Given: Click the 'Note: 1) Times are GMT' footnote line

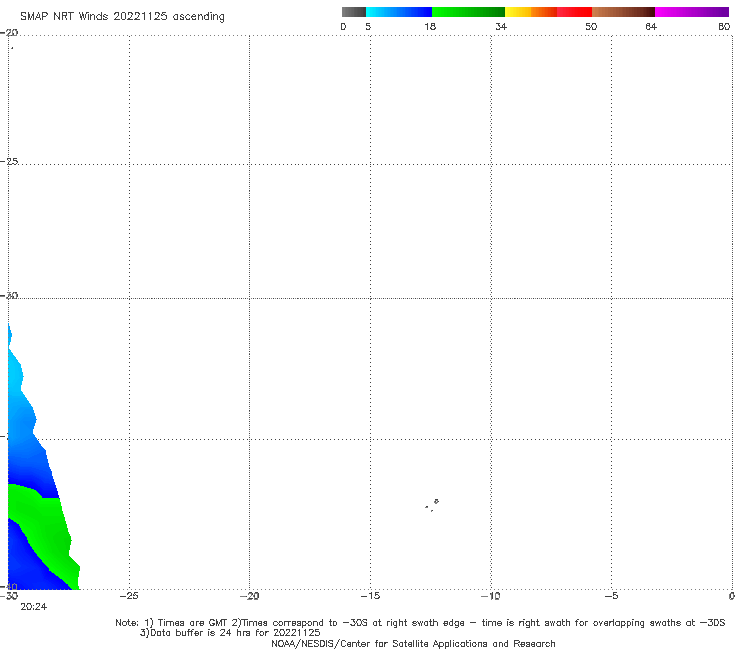Looking at the screenshot, I should point(420,623).
